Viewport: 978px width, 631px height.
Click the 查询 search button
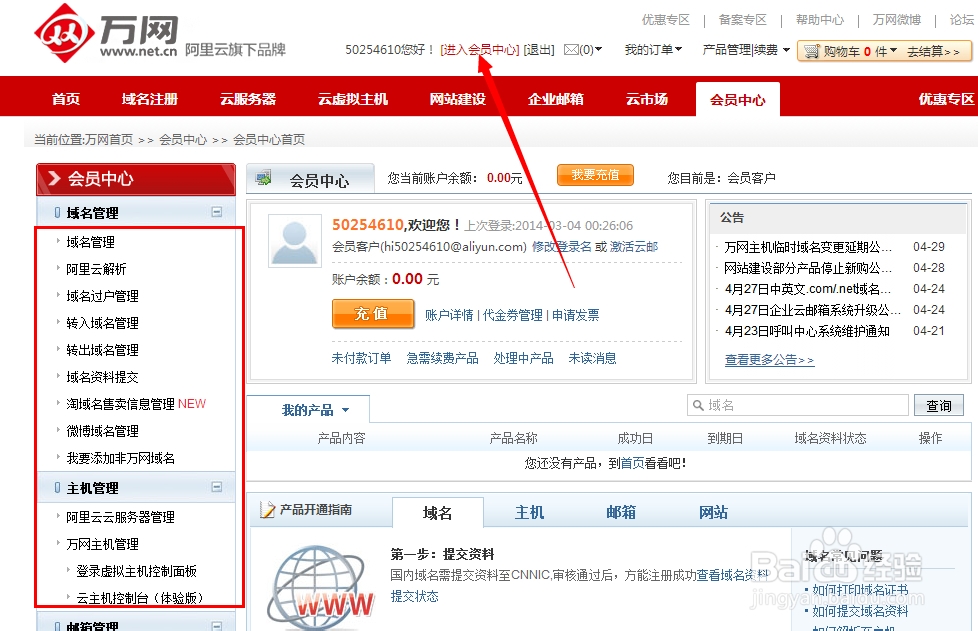(x=939, y=405)
